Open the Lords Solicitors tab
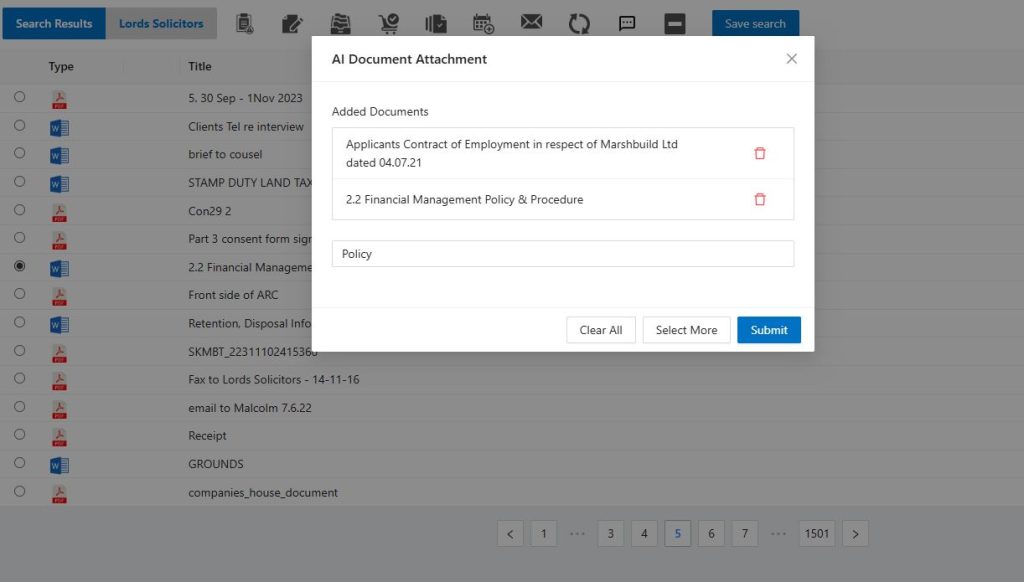 coord(161,23)
